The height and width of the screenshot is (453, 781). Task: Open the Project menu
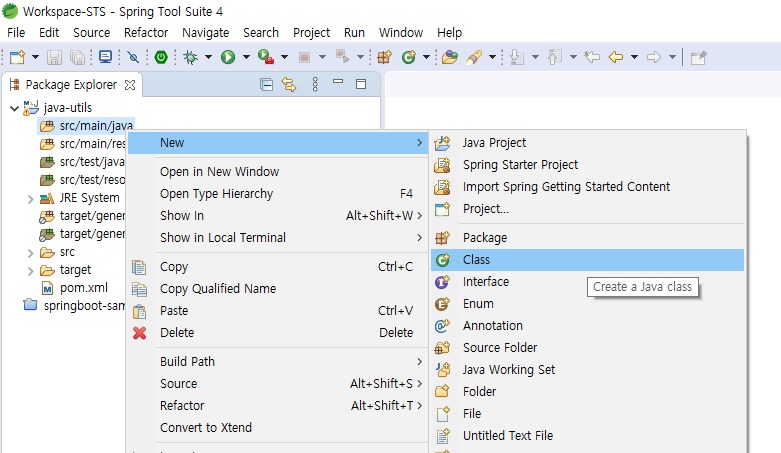pos(311,32)
